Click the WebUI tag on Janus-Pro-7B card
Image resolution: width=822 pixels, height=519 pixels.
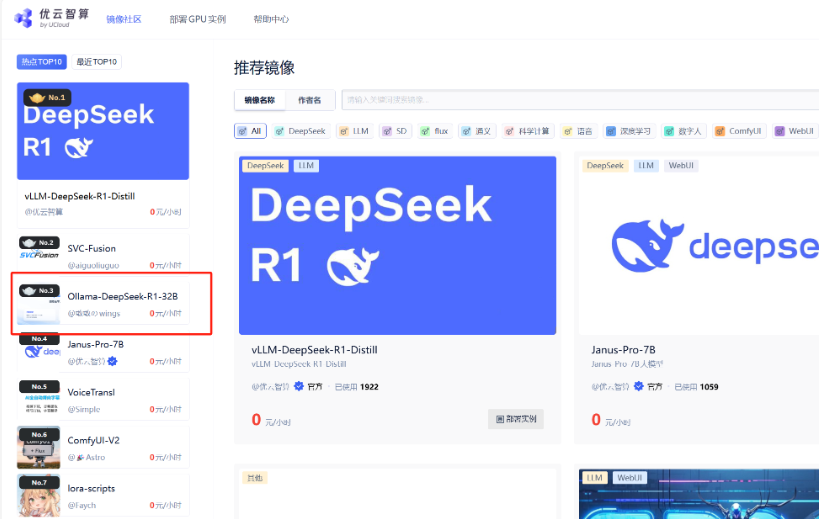point(681,166)
